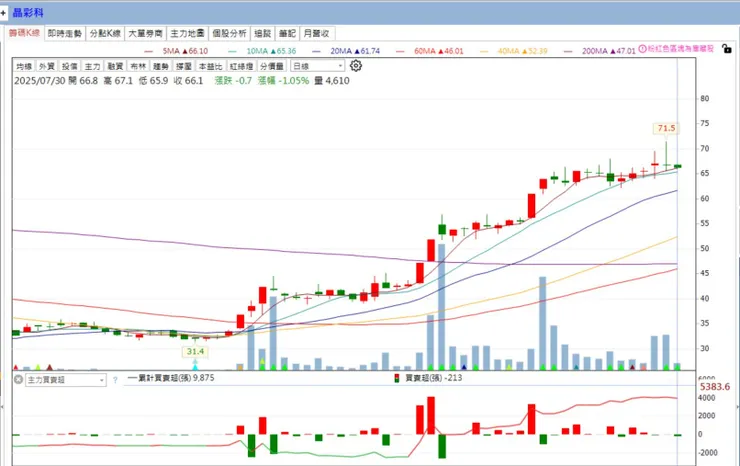Click the 10MA legend entry

pos(262,51)
